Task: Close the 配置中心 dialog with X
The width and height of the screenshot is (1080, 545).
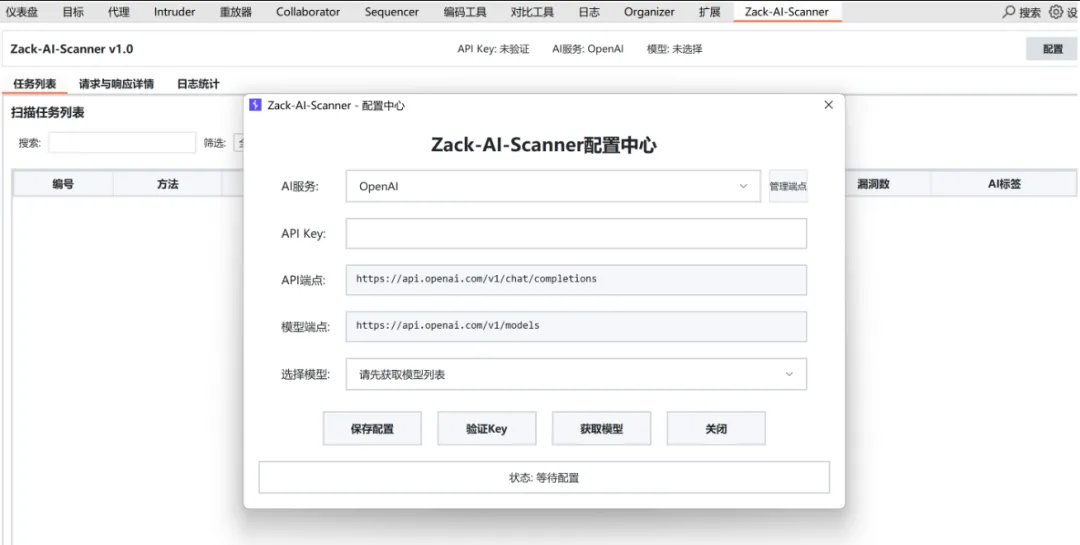Action: pos(829,105)
